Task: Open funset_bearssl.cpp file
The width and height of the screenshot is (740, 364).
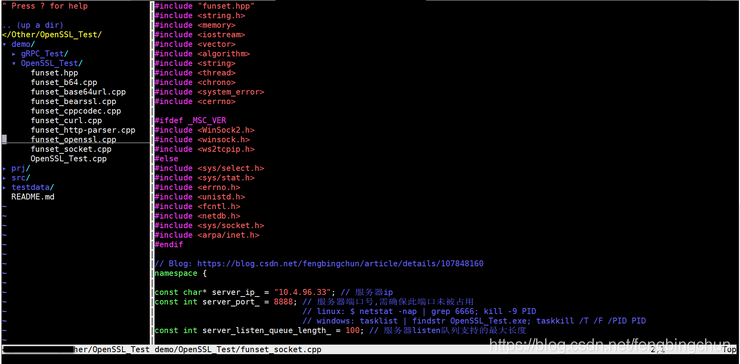Action: (73, 102)
